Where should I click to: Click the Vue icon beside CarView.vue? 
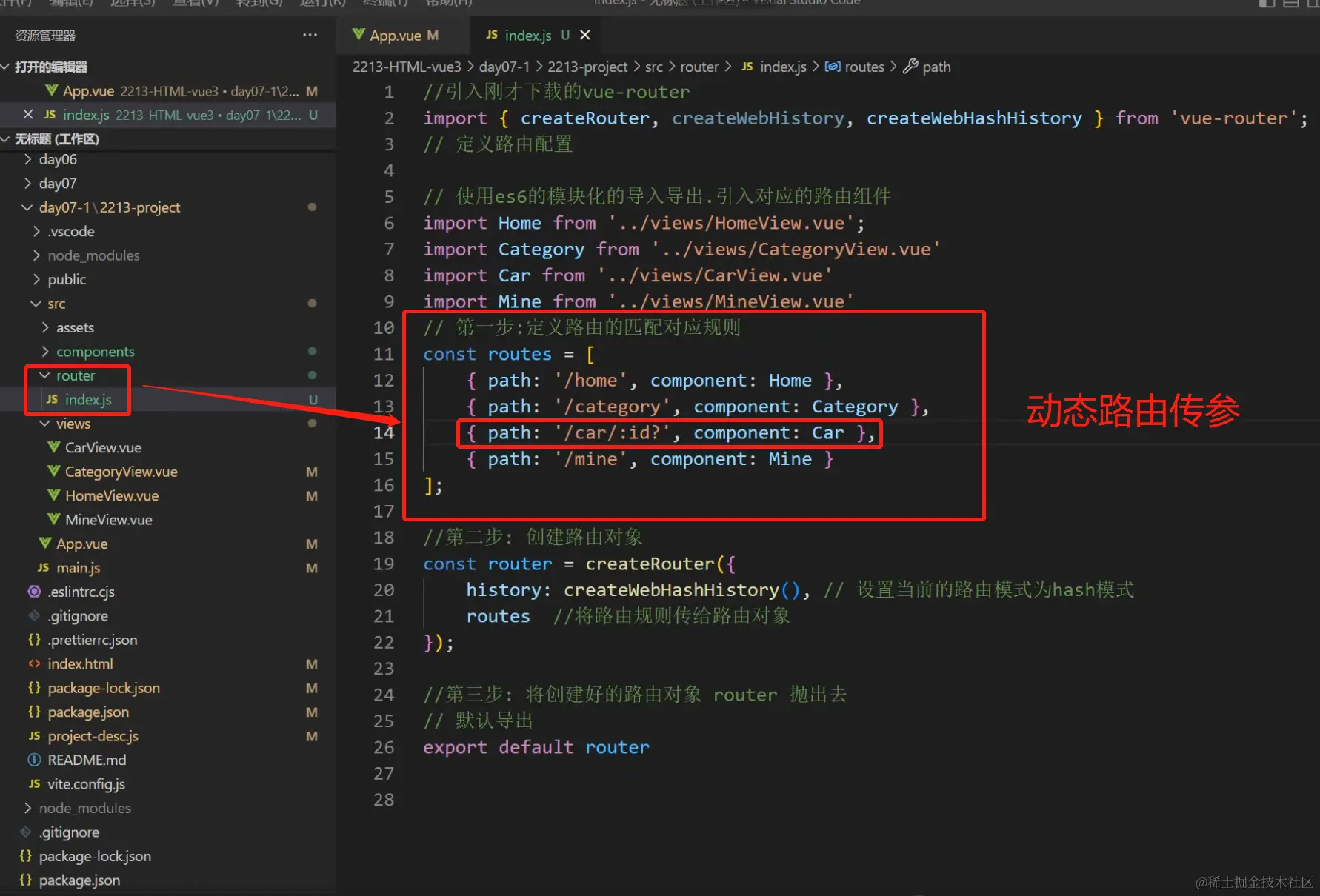pyautogui.click(x=54, y=447)
